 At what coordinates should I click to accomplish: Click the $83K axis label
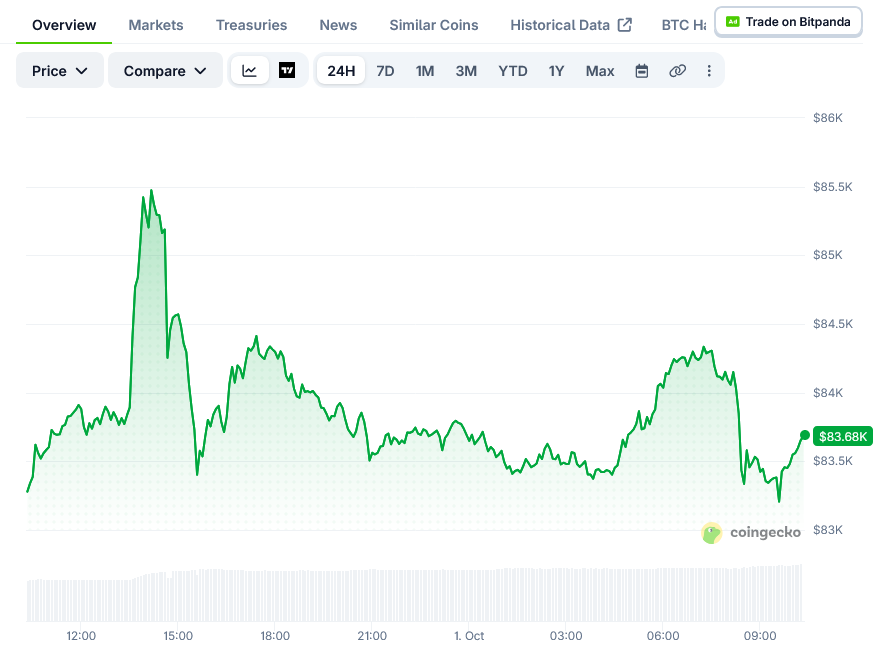tap(828, 530)
